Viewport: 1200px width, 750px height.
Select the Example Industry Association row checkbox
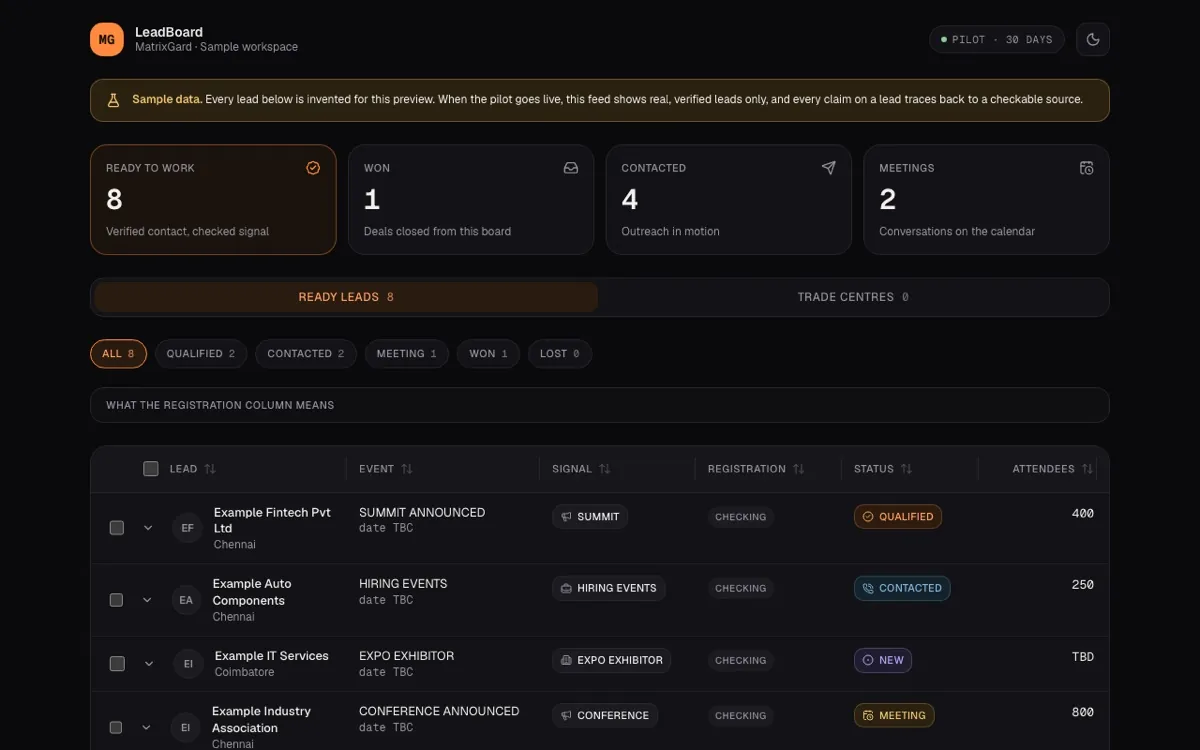click(x=117, y=727)
